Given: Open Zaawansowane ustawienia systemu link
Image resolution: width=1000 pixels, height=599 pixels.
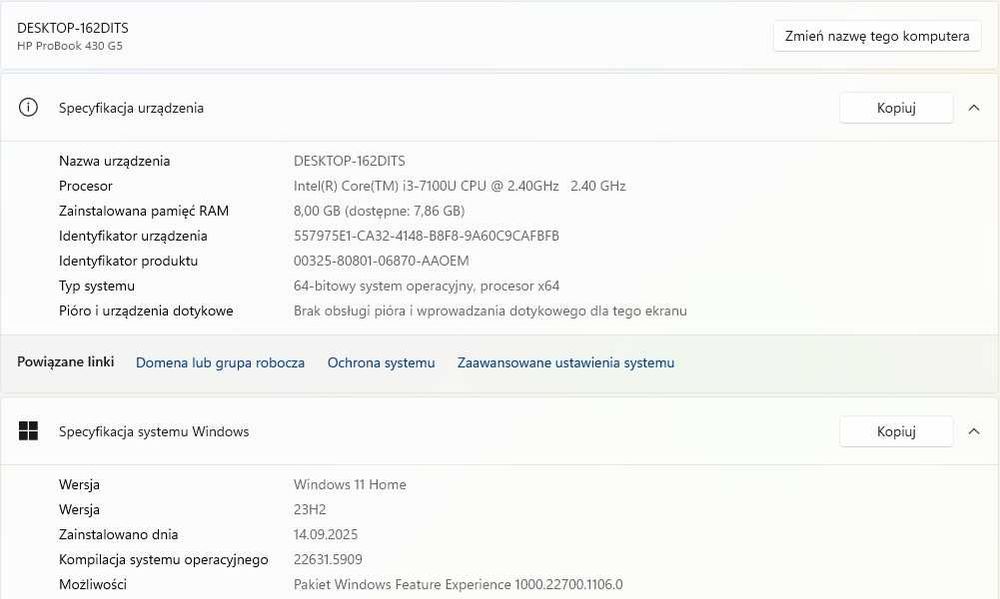Looking at the screenshot, I should point(566,363).
